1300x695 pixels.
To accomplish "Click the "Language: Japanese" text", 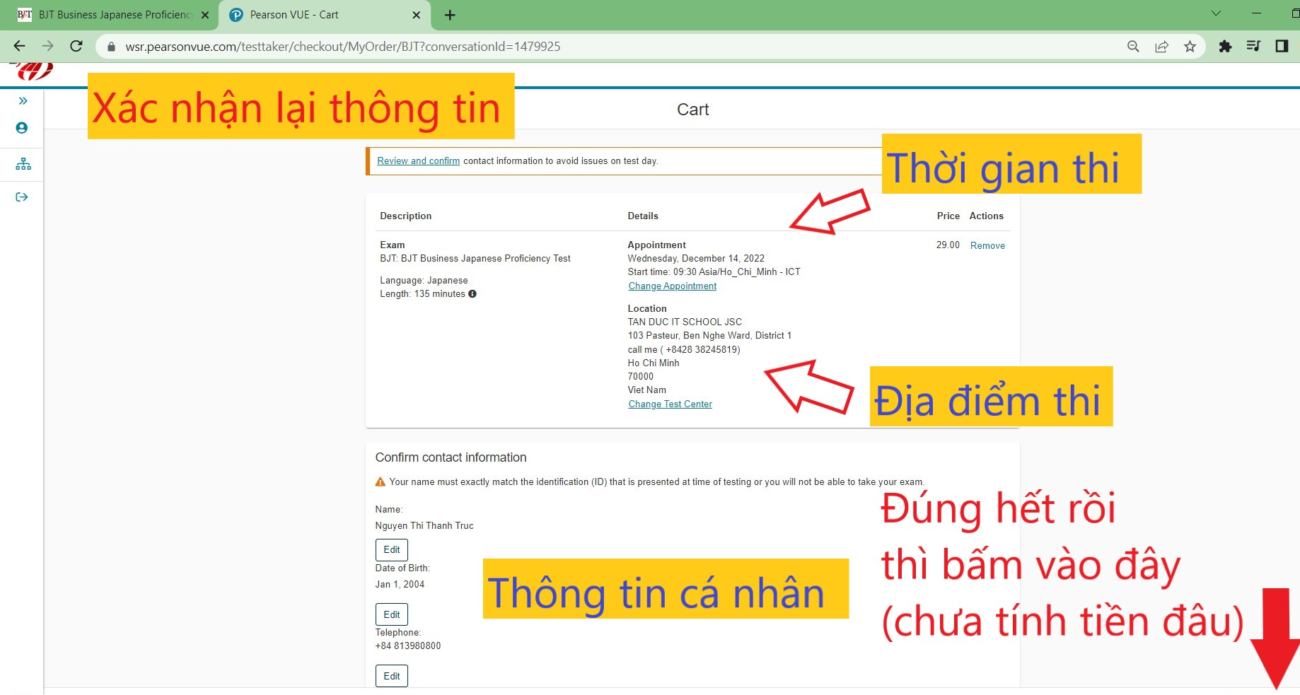I will tap(424, 281).
